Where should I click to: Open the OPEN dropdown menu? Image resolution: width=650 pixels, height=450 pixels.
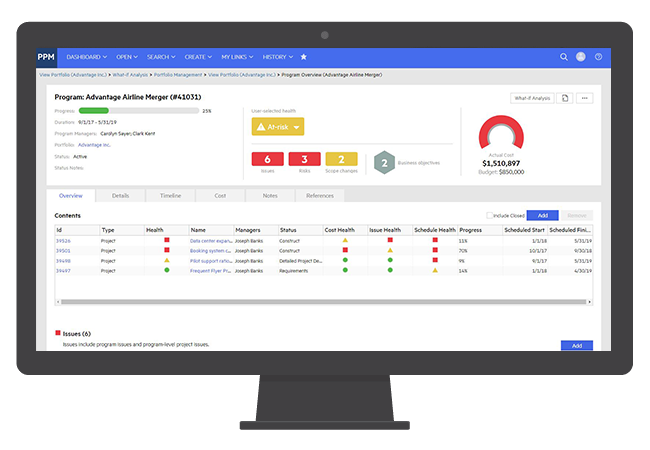[127, 57]
